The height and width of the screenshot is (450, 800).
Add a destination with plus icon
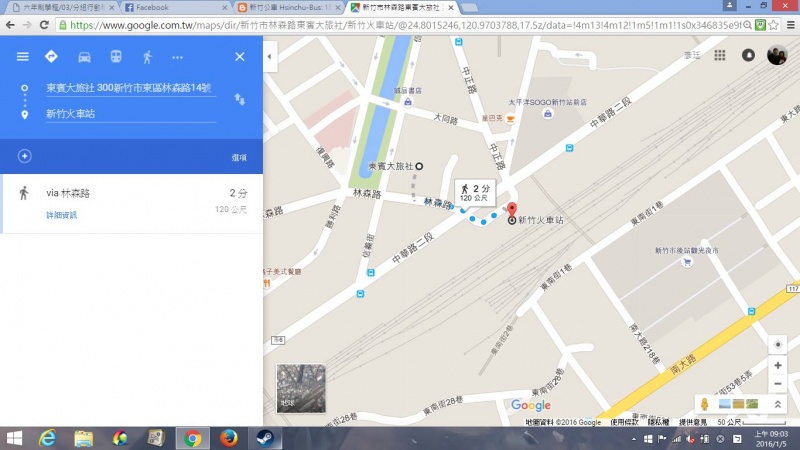tap(25, 156)
